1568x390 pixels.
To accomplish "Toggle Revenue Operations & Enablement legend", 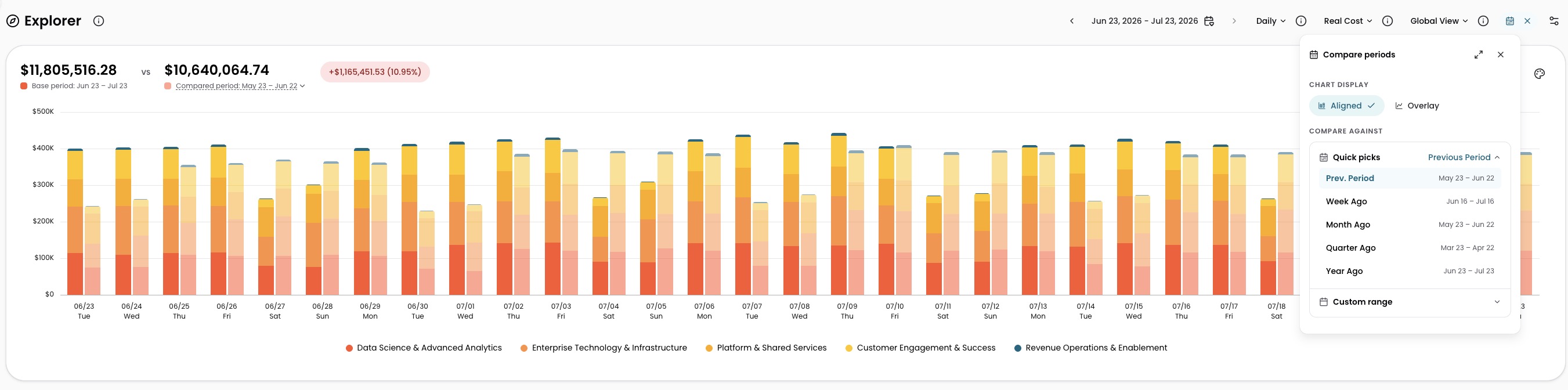I will pos(1090,348).
